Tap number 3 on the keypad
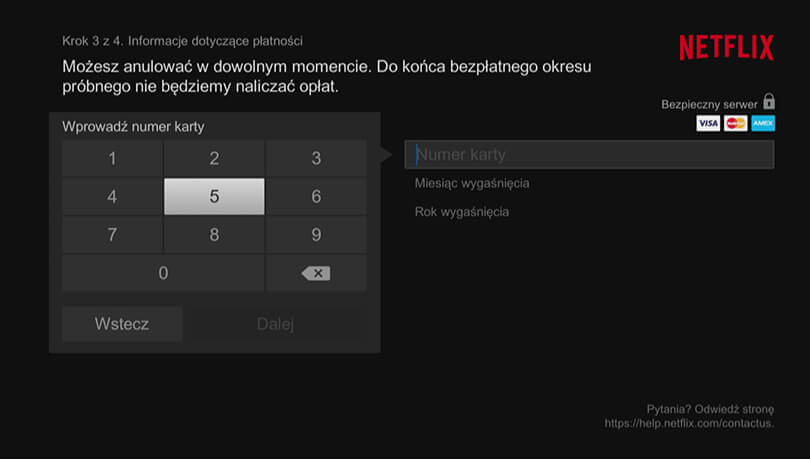This screenshot has height=459, width=810. pos(315,158)
